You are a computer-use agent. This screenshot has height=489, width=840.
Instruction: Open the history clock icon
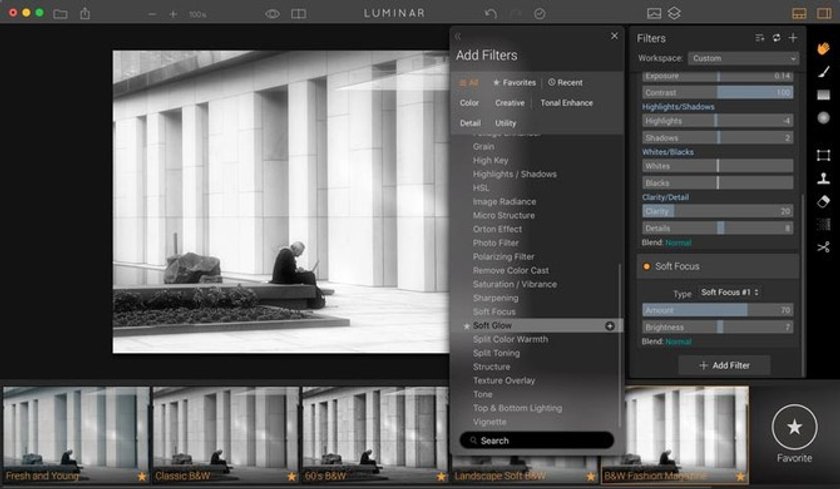(x=539, y=14)
